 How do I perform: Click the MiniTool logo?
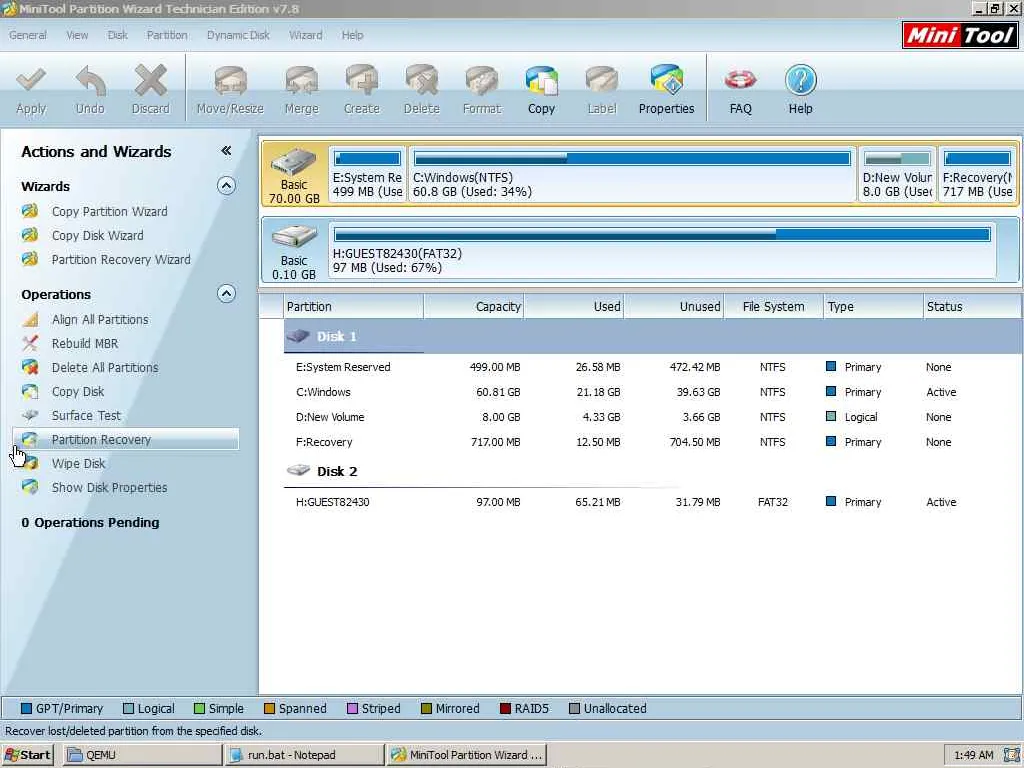(x=960, y=35)
